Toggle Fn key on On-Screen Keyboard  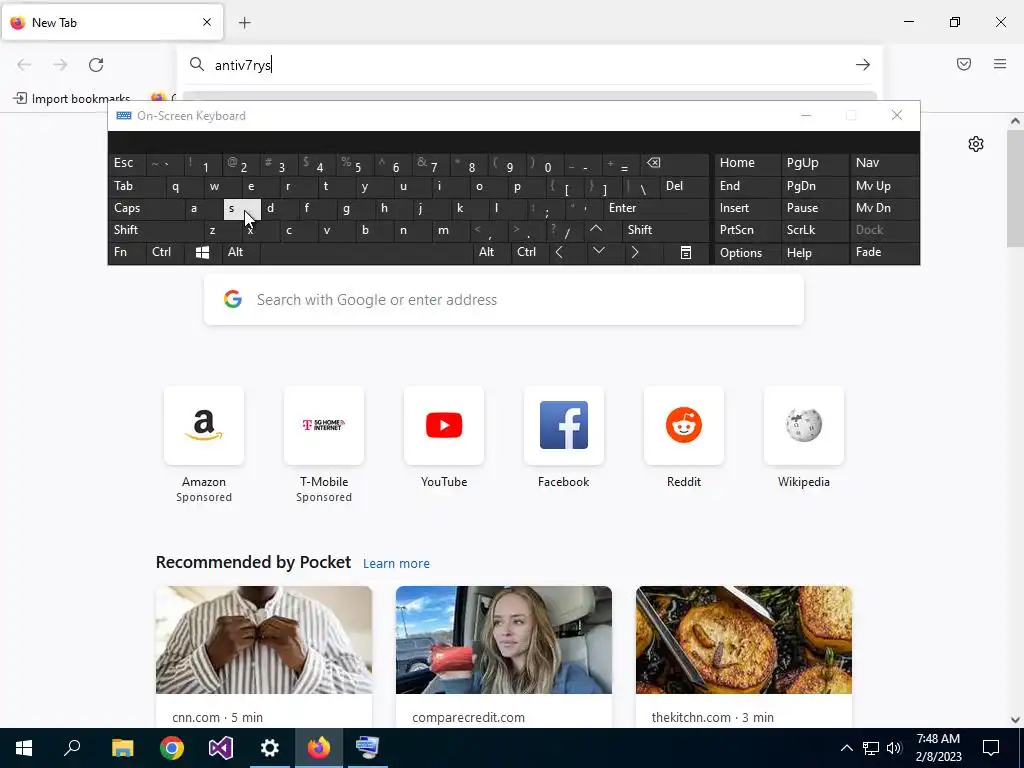pos(127,253)
